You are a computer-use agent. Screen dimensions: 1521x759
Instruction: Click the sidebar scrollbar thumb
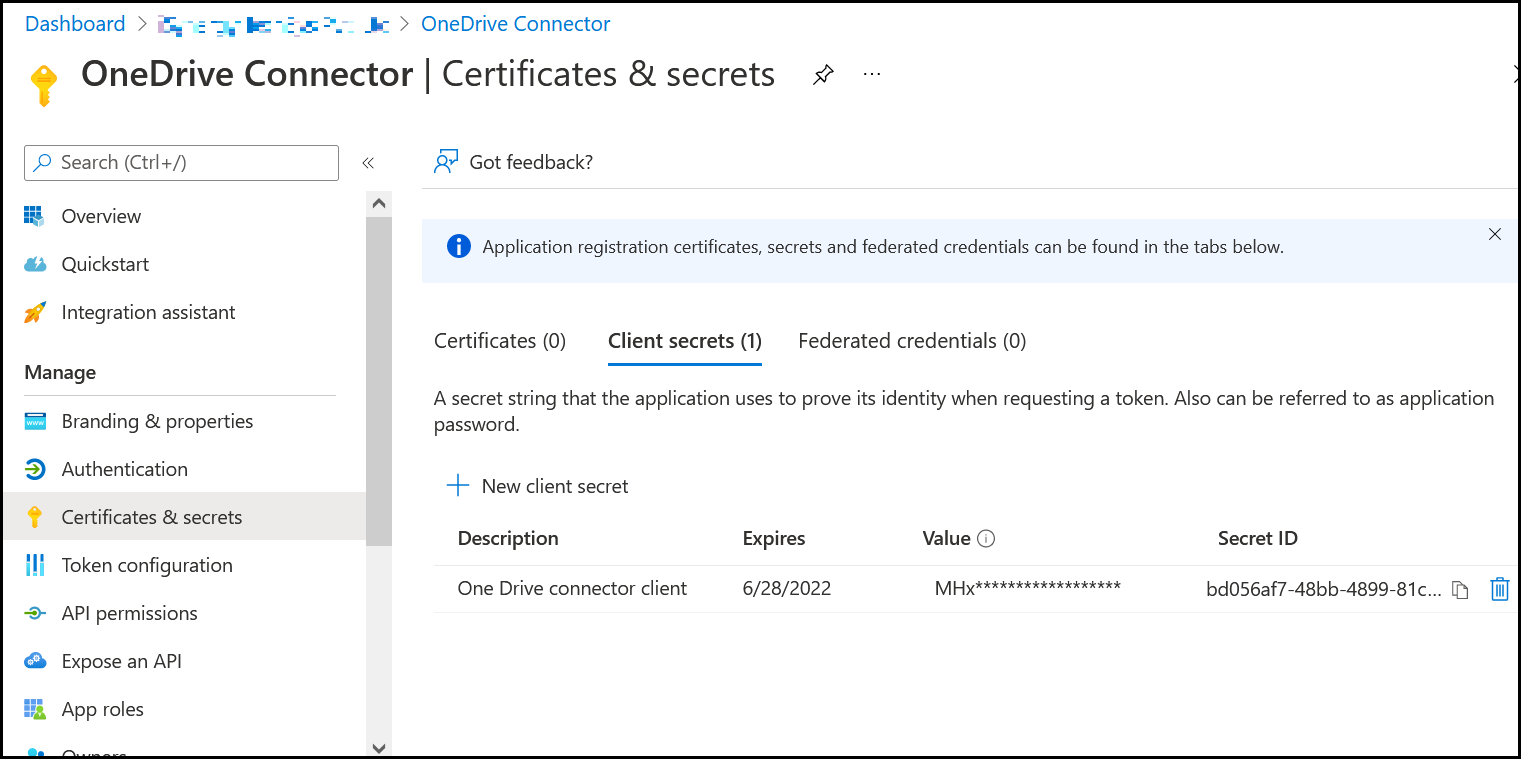[x=379, y=380]
